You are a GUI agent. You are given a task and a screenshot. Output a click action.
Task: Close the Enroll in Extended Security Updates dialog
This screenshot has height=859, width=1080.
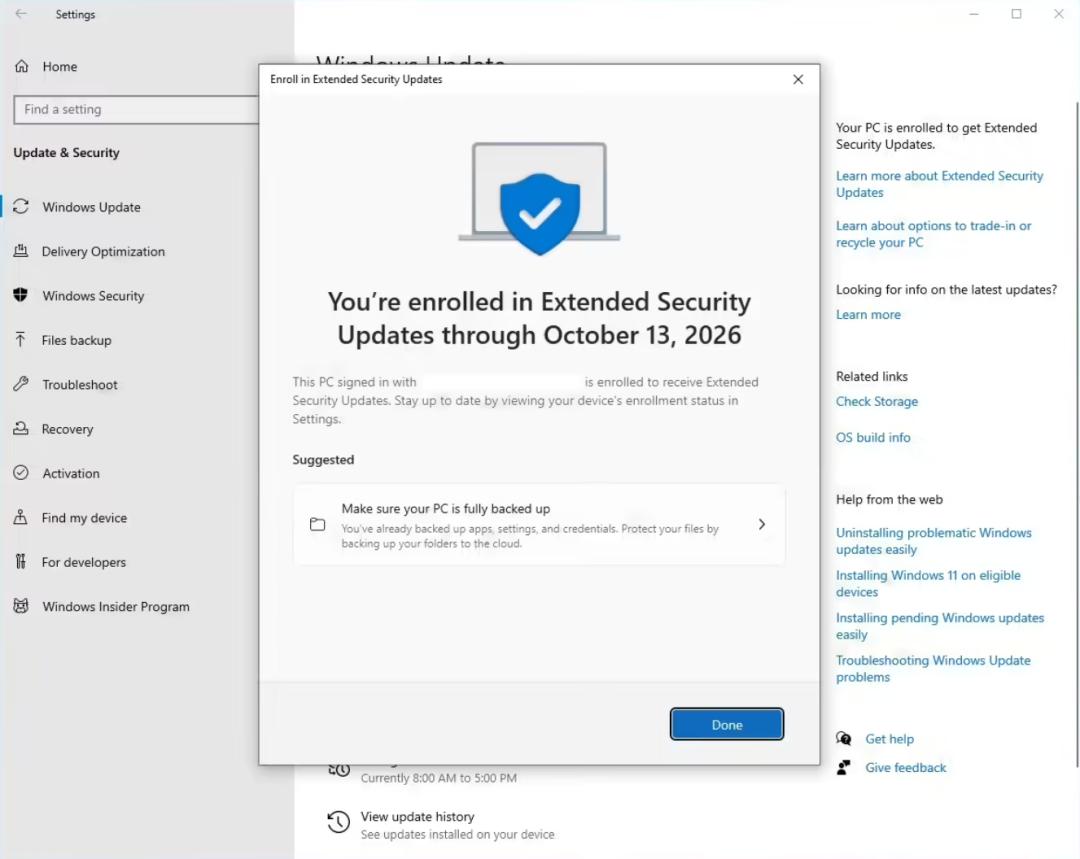click(x=798, y=79)
